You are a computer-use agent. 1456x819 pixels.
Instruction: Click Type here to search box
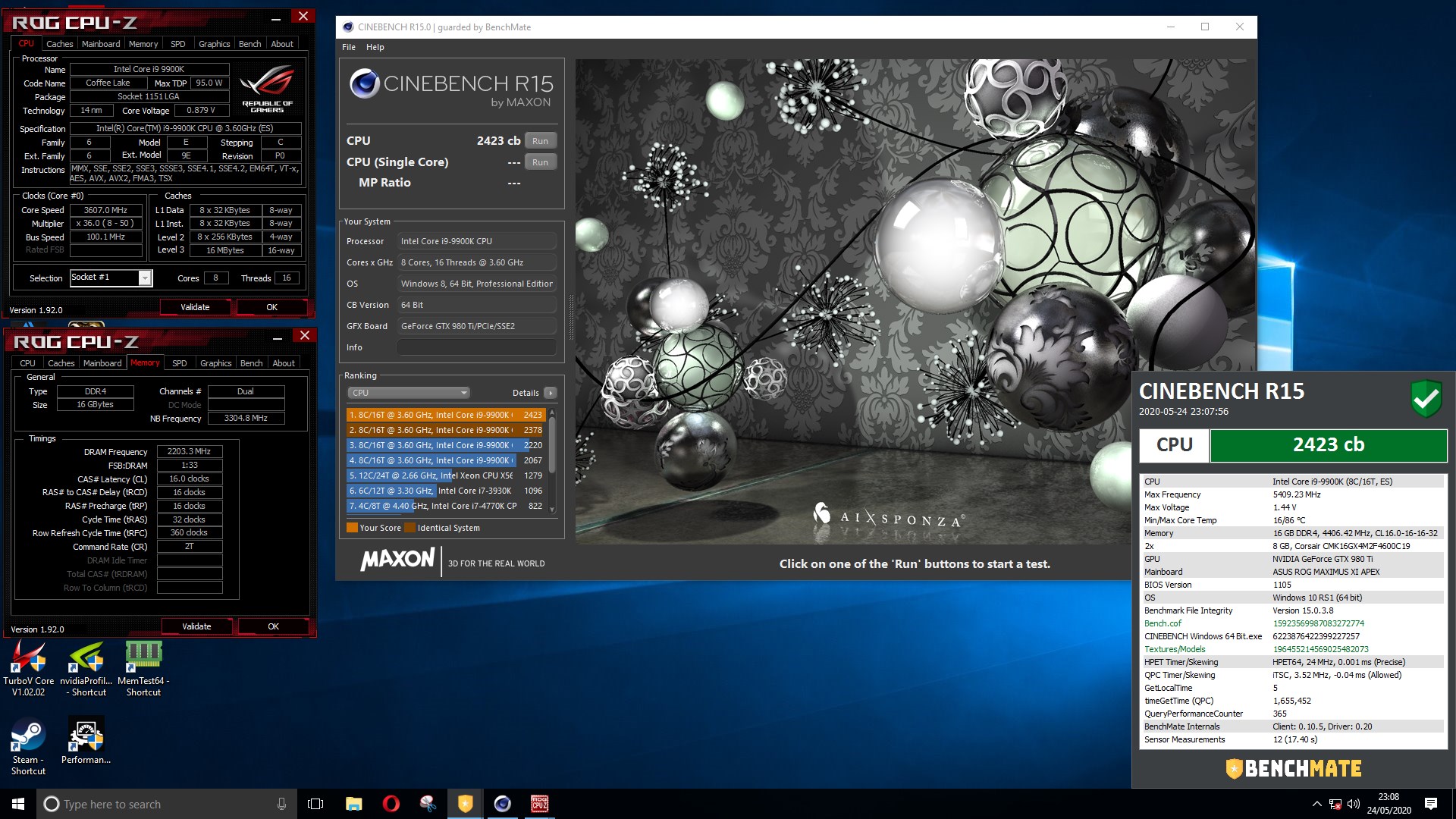(x=165, y=804)
